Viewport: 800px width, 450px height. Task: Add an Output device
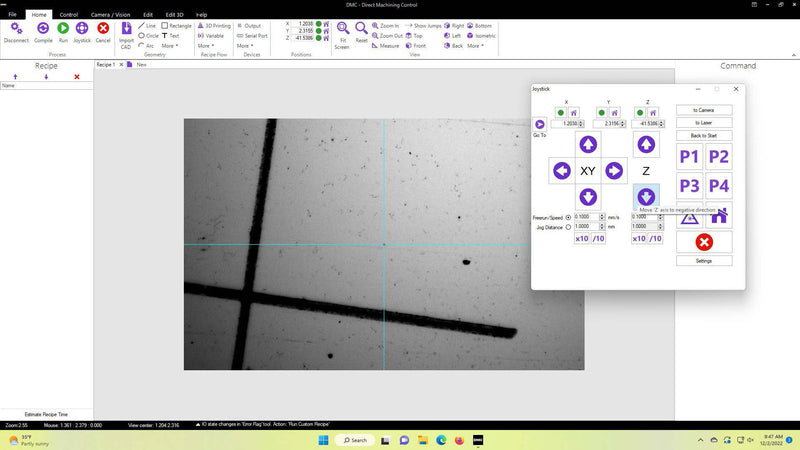[x=249, y=26]
